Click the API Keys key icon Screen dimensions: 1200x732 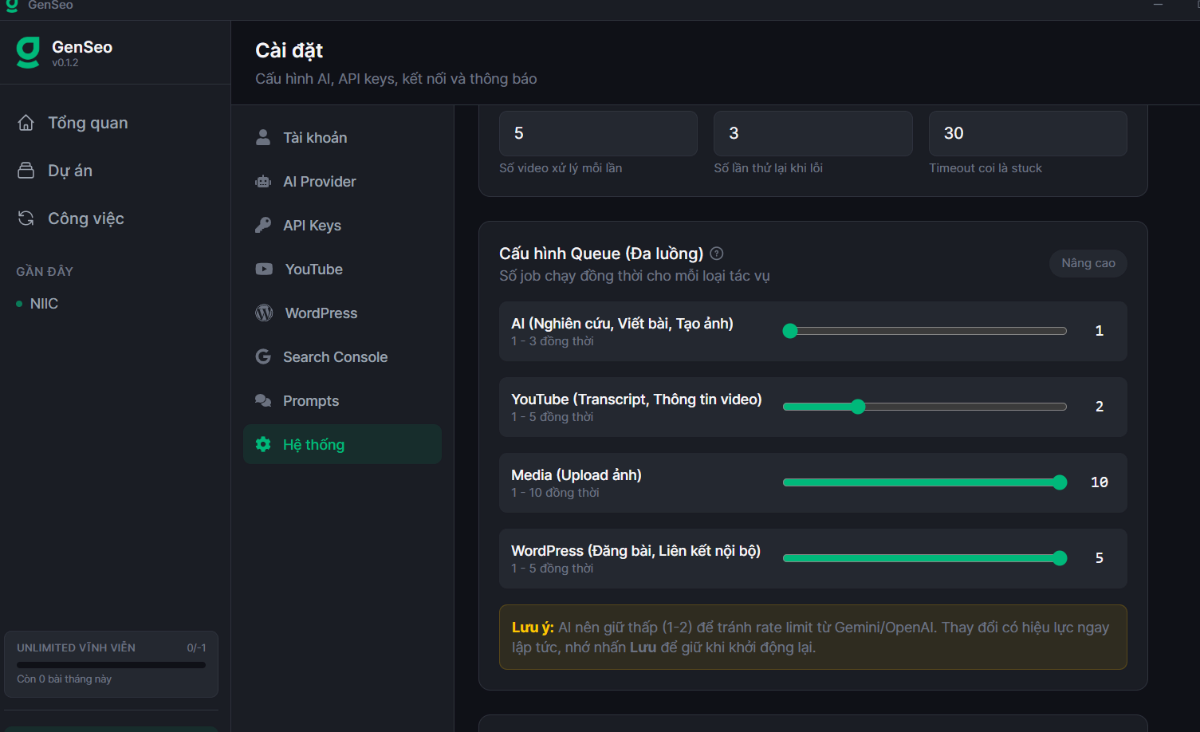262,225
